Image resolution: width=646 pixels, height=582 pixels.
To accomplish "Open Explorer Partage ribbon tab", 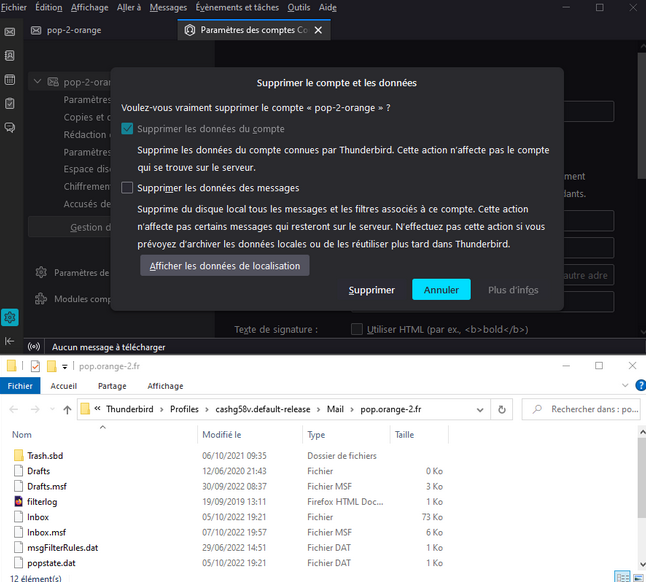I will point(112,386).
